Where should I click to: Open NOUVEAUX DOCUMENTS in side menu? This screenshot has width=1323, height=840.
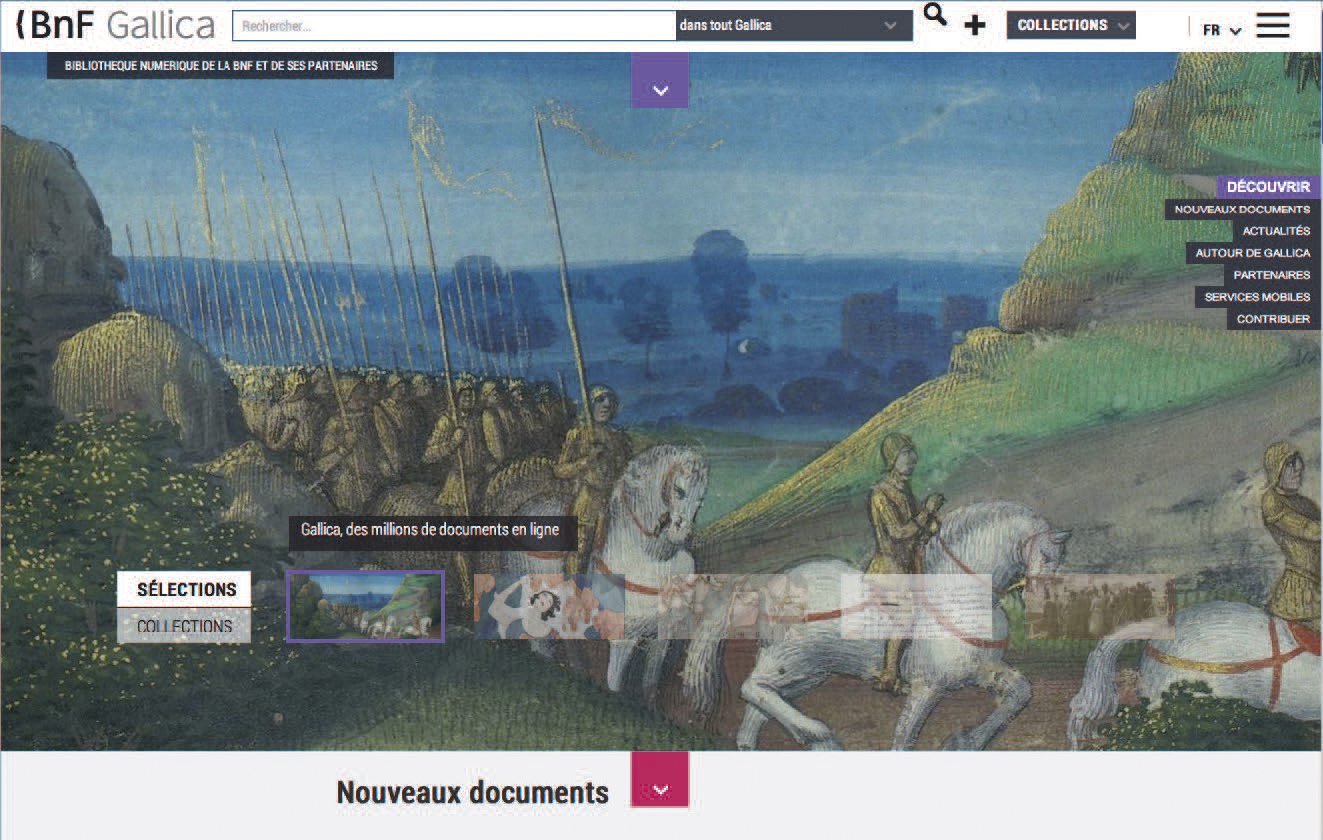[x=1242, y=210]
